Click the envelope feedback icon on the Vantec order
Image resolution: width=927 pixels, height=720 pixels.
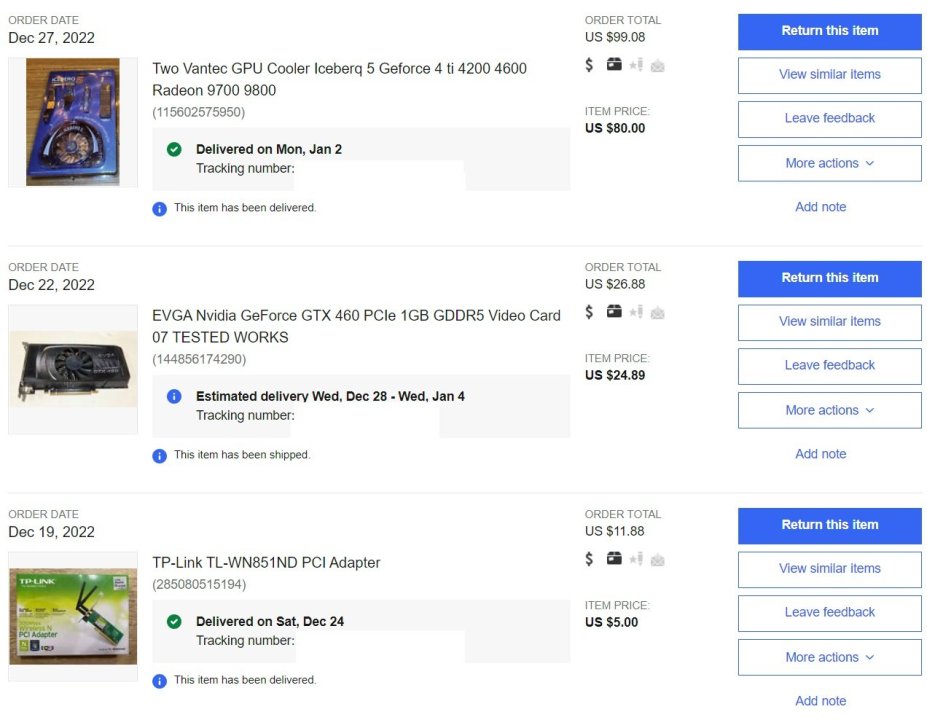tap(657, 66)
